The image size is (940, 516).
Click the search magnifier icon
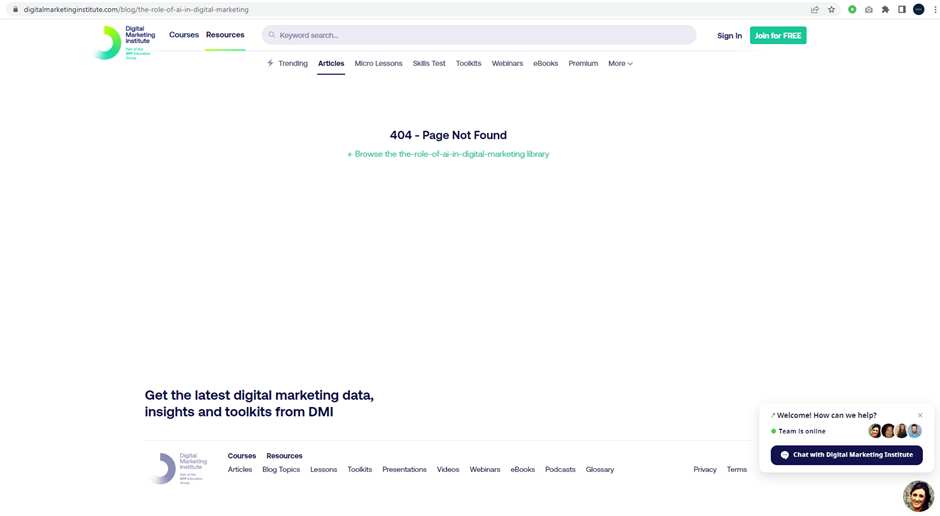coord(272,35)
